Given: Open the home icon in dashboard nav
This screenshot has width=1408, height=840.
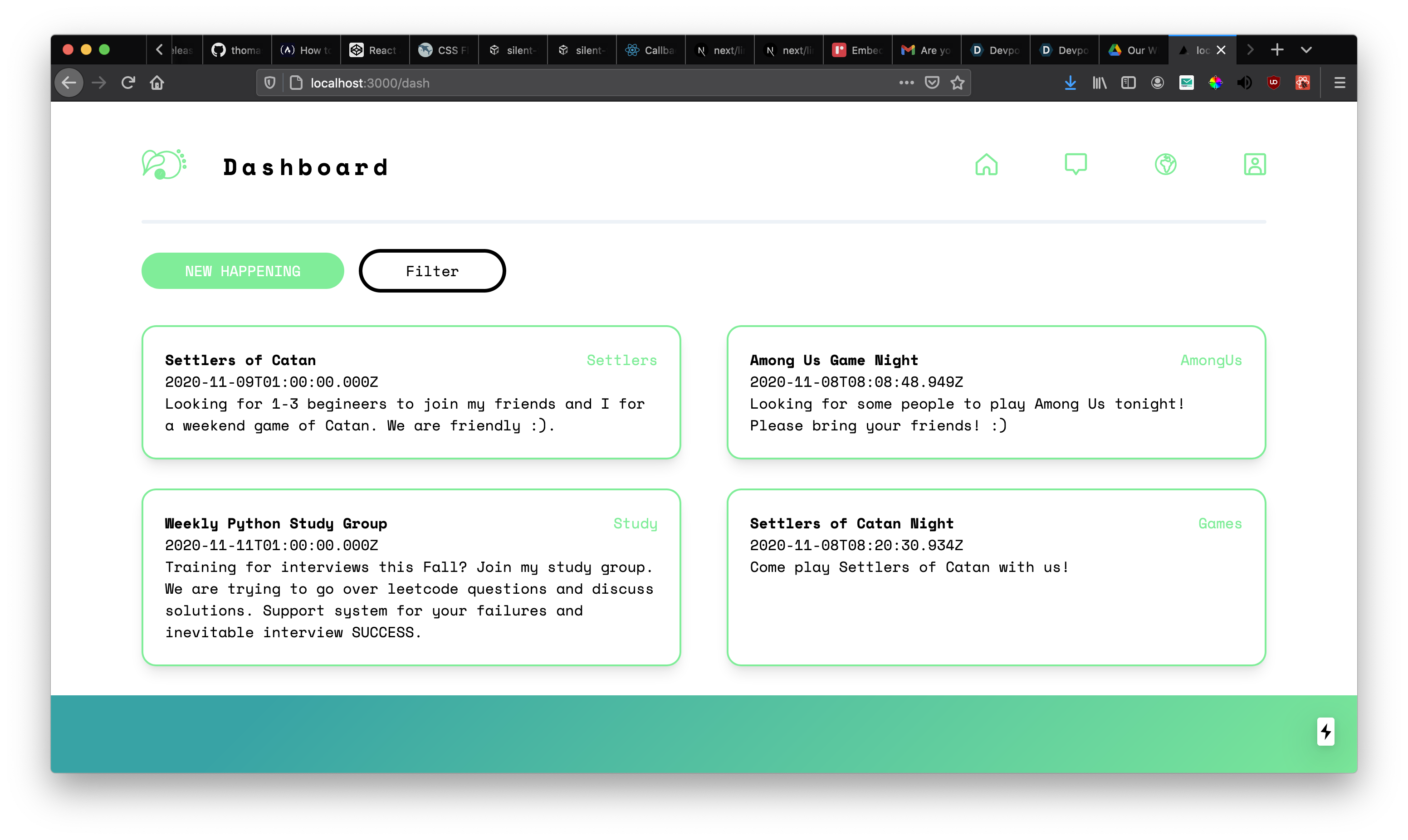Looking at the screenshot, I should pos(986,164).
